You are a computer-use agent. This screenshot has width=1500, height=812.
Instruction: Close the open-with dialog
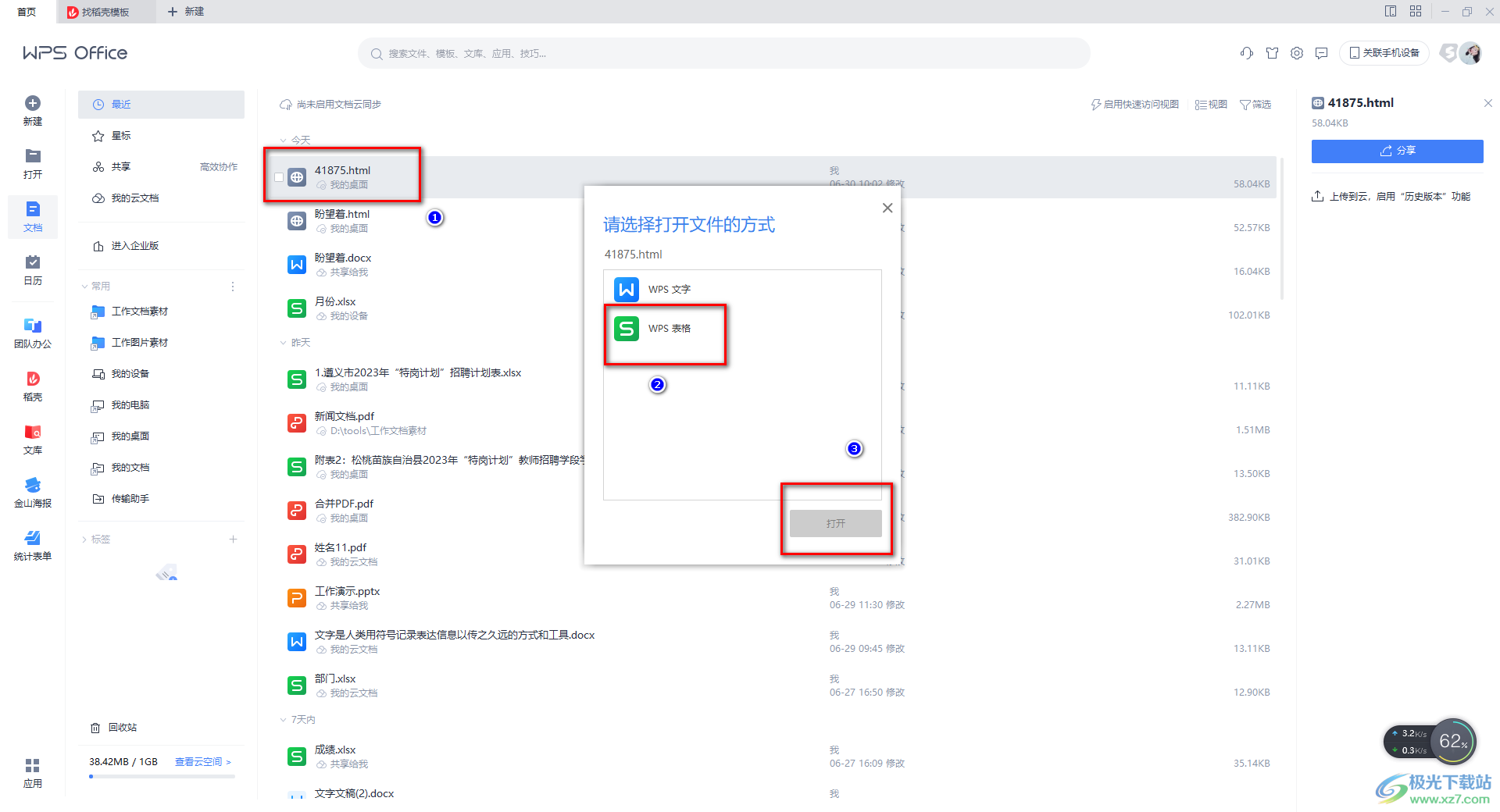pyautogui.click(x=887, y=208)
